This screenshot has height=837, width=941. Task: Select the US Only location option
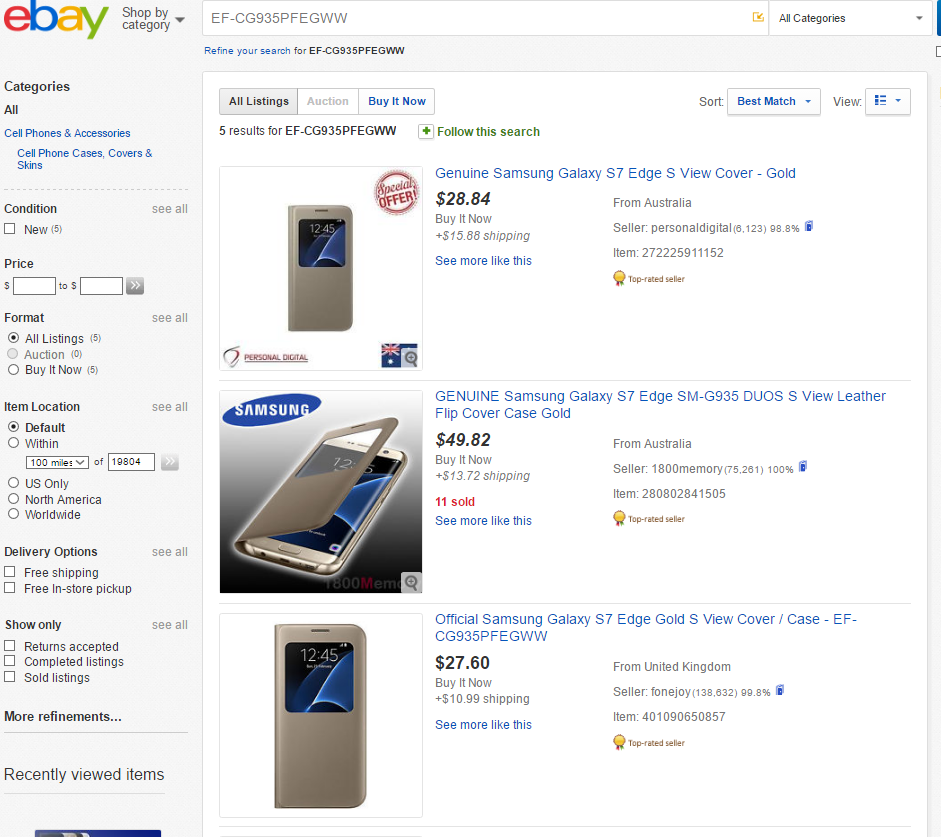pos(14,483)
